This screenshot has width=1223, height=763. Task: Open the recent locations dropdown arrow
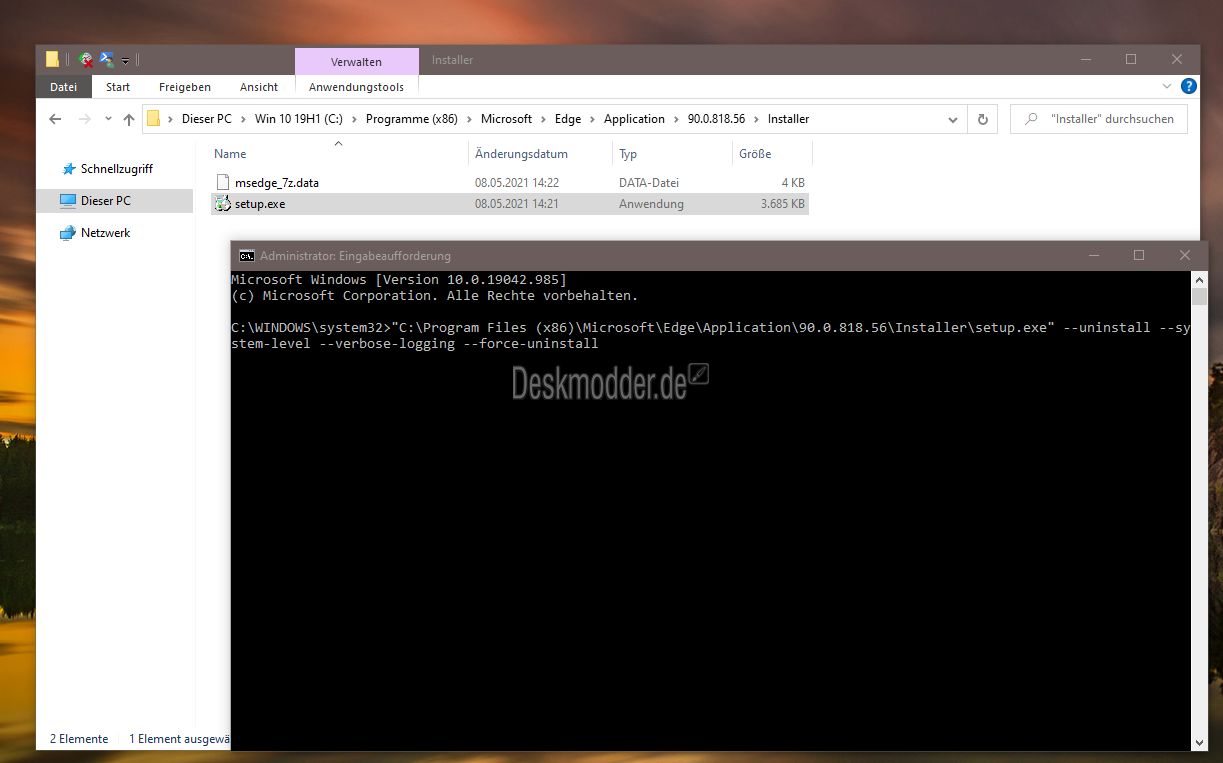point(107,119)
